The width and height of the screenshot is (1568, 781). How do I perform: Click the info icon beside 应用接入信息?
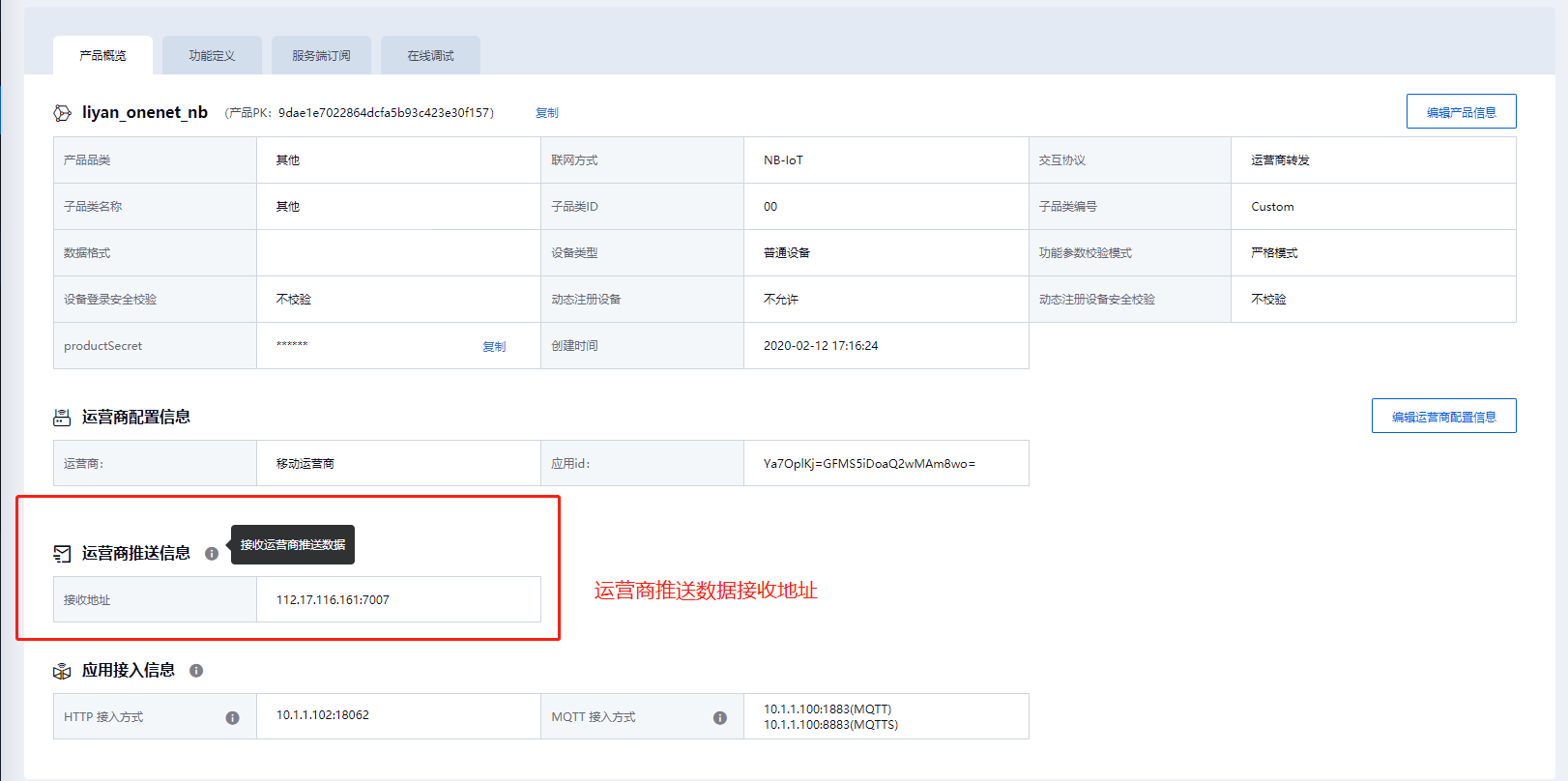(x=196, y=671)
